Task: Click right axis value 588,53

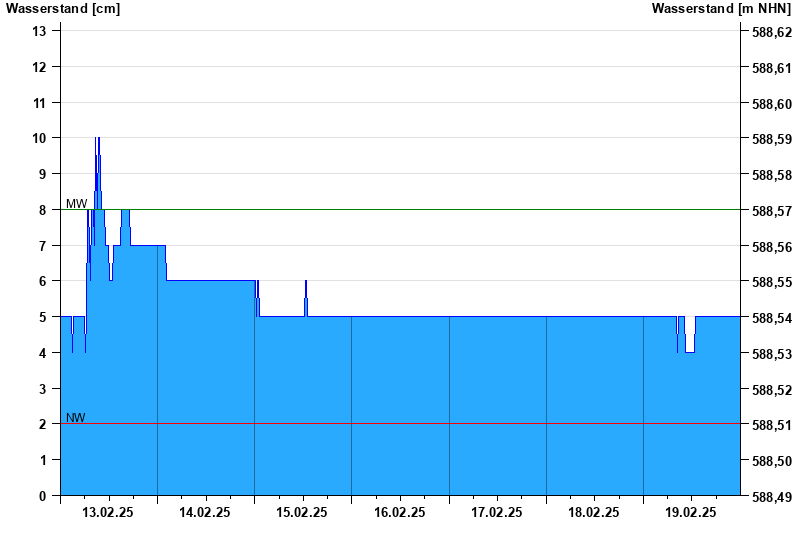Action: [772, 354]
